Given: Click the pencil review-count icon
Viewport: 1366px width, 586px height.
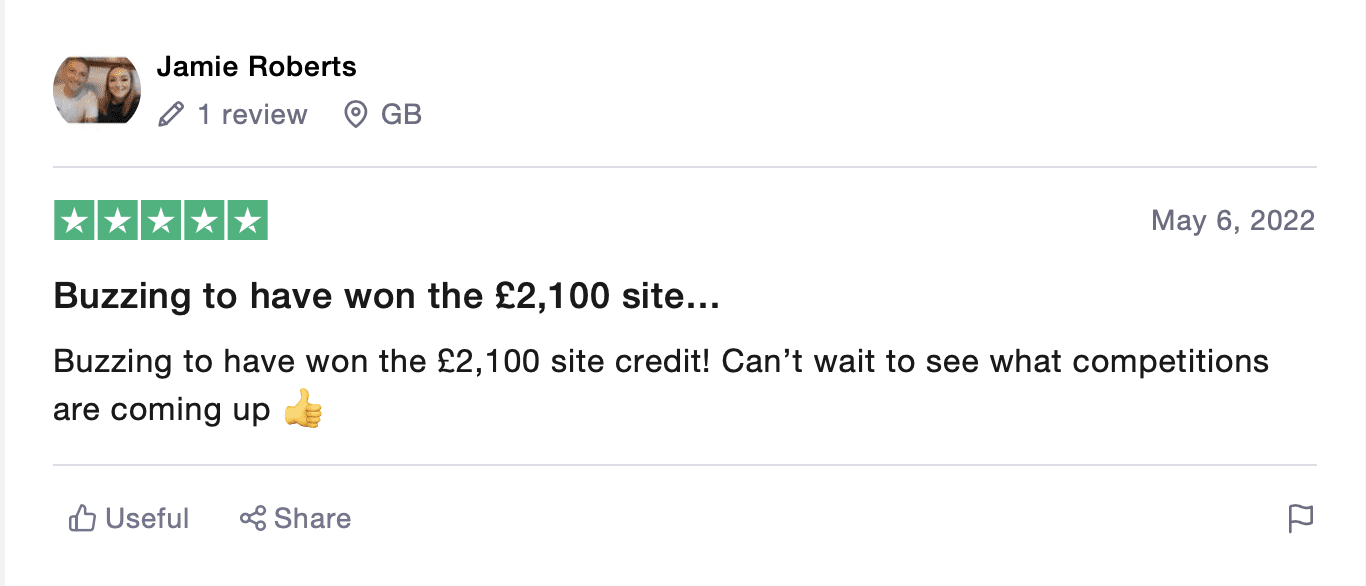Looking at the screenshot, I should click(171, 115).
